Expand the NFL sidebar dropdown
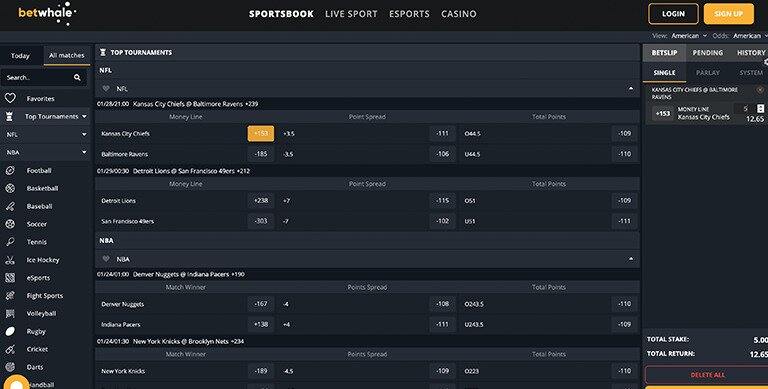Screen dimensions: 768x389 click(84, 134)
